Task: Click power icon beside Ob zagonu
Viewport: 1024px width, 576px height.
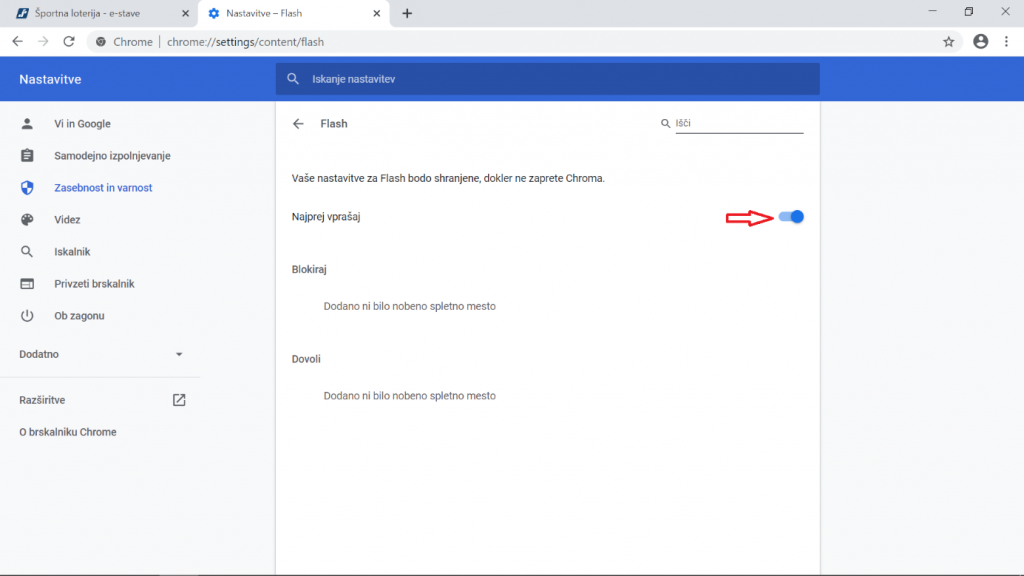Action: coord(27,315)
